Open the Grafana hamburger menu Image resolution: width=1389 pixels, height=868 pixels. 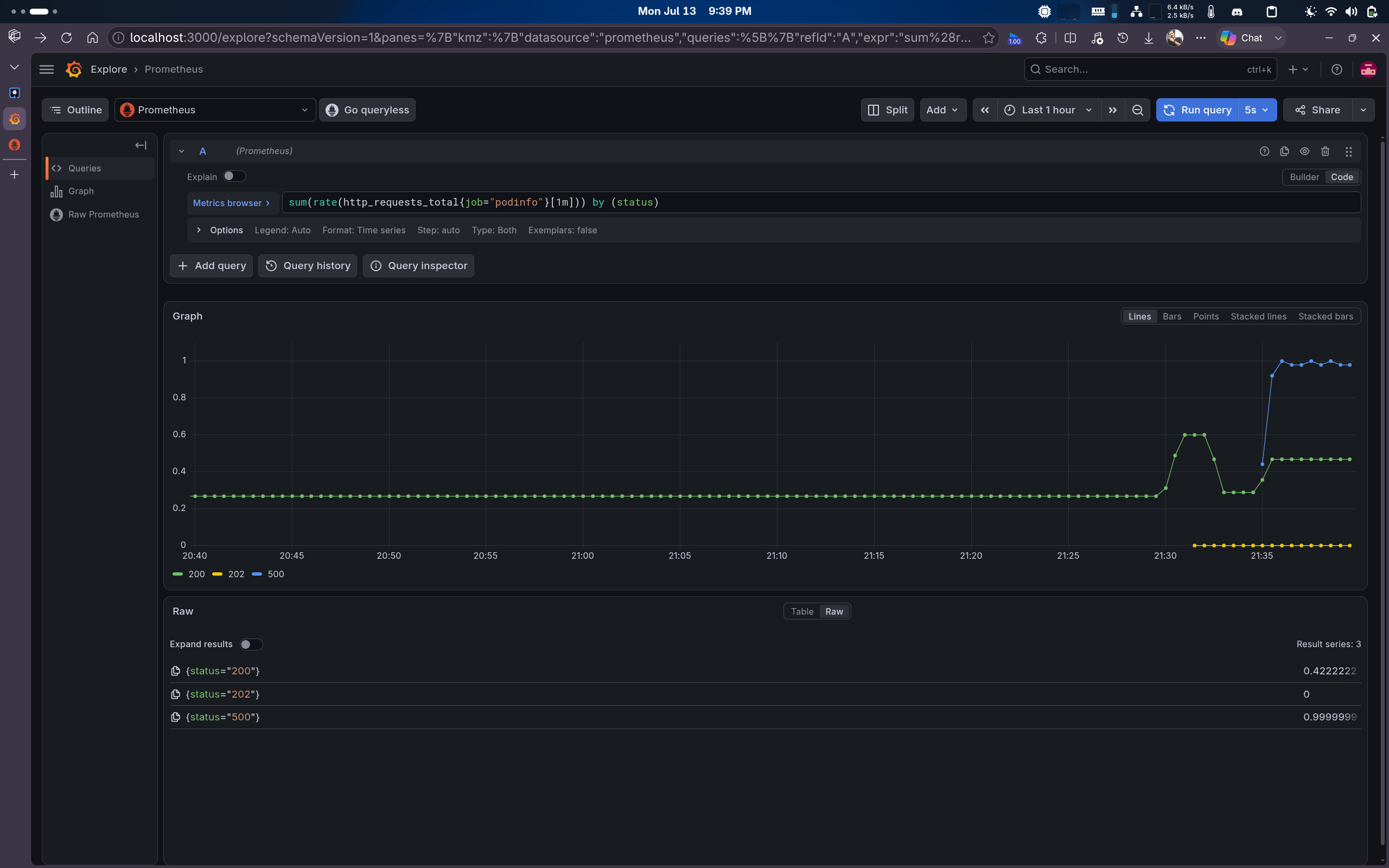point(47,69)
